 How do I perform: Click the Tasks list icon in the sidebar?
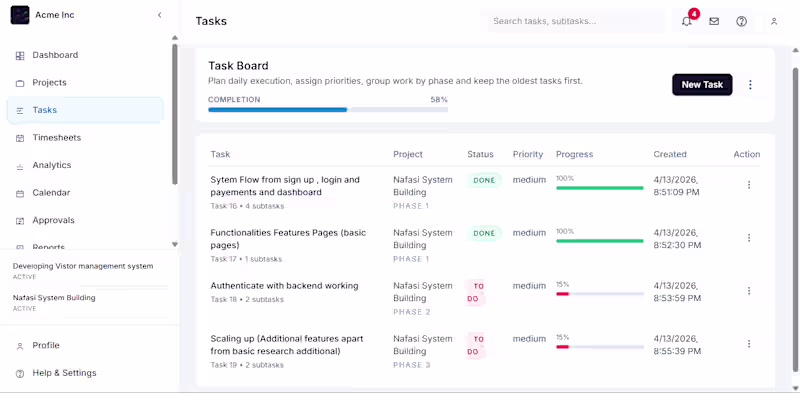pos(20,111)
